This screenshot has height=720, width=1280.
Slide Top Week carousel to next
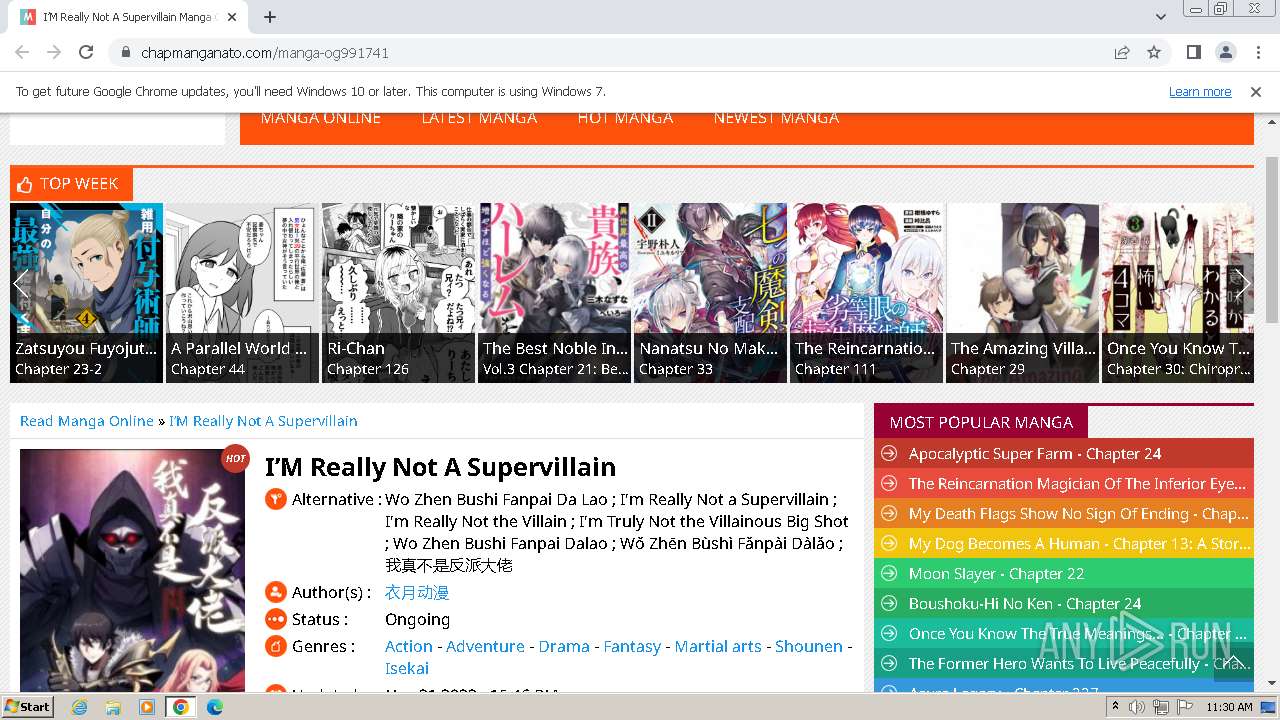click(1241, 282)
